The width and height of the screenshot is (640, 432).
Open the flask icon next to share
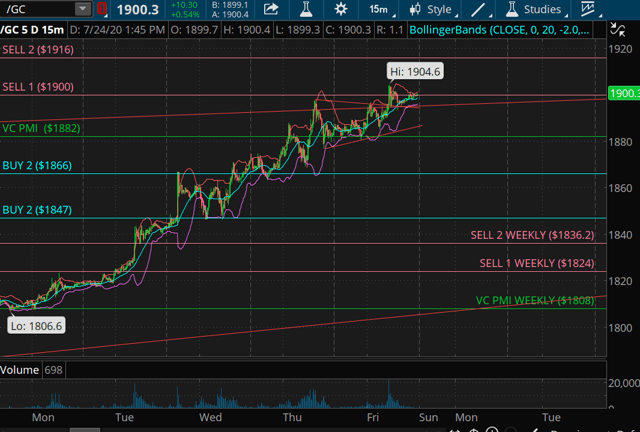306,9
